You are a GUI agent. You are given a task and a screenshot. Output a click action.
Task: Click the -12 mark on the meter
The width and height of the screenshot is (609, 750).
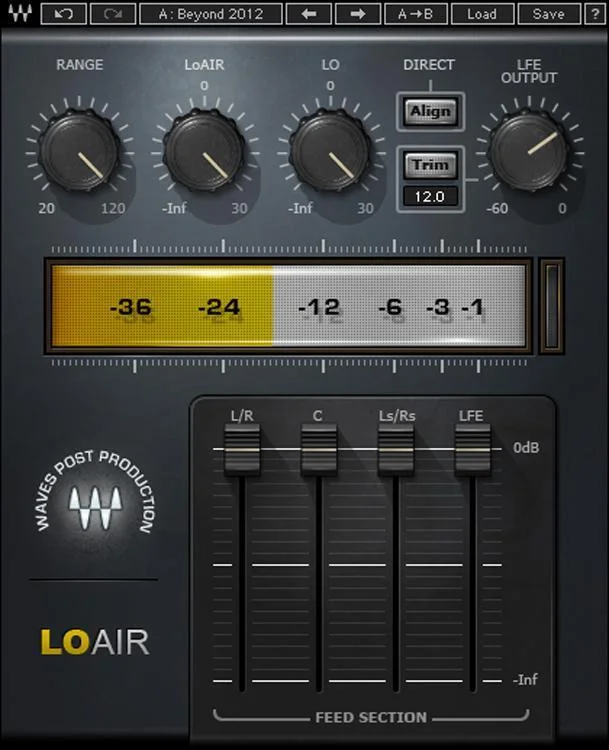coord(319,307)
